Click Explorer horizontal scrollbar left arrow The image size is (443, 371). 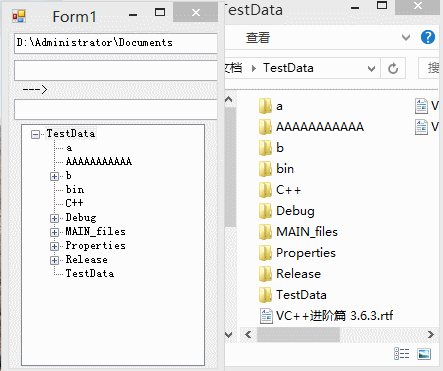[x=248, y=334]
